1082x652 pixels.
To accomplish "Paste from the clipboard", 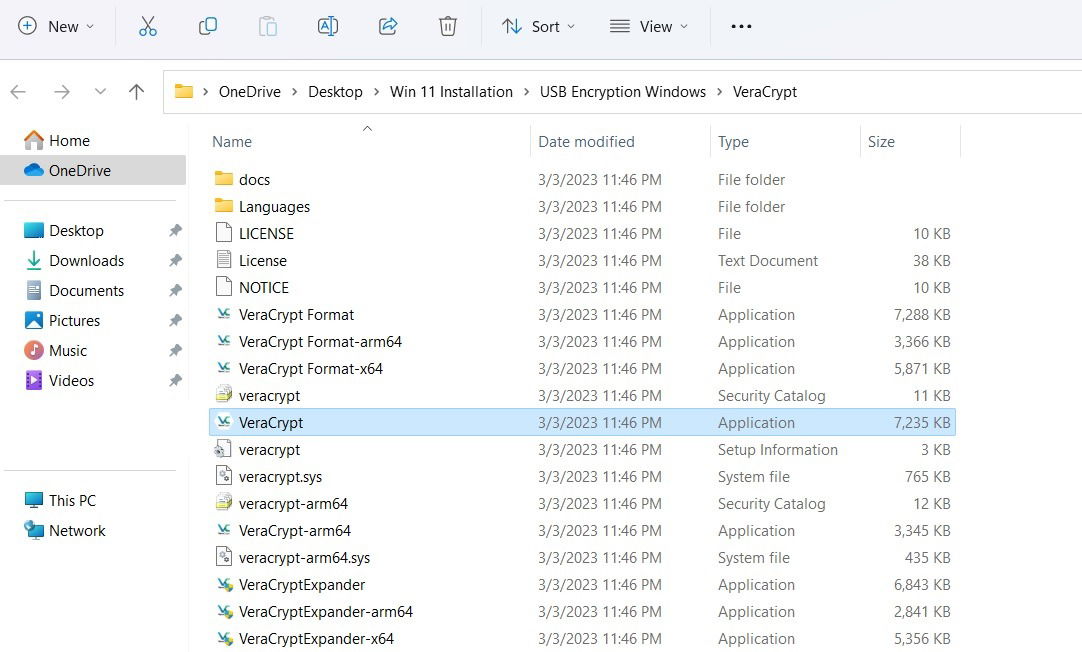I will click(268, 26).
